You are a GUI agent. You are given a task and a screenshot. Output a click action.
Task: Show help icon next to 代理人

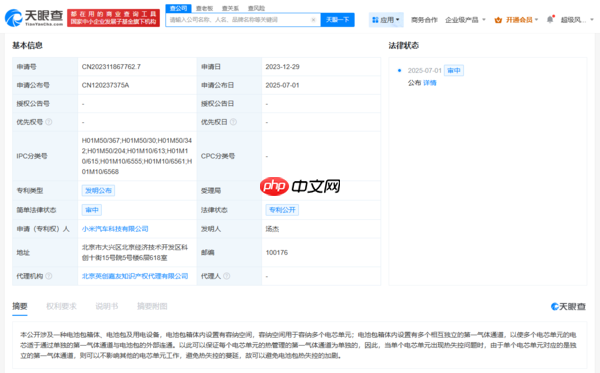click(x=227, y=276)
